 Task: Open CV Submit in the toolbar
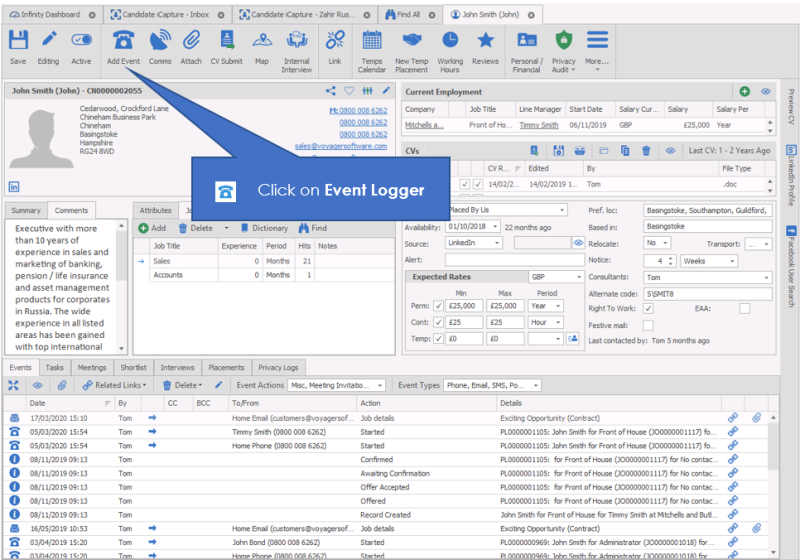coord(225,41)
